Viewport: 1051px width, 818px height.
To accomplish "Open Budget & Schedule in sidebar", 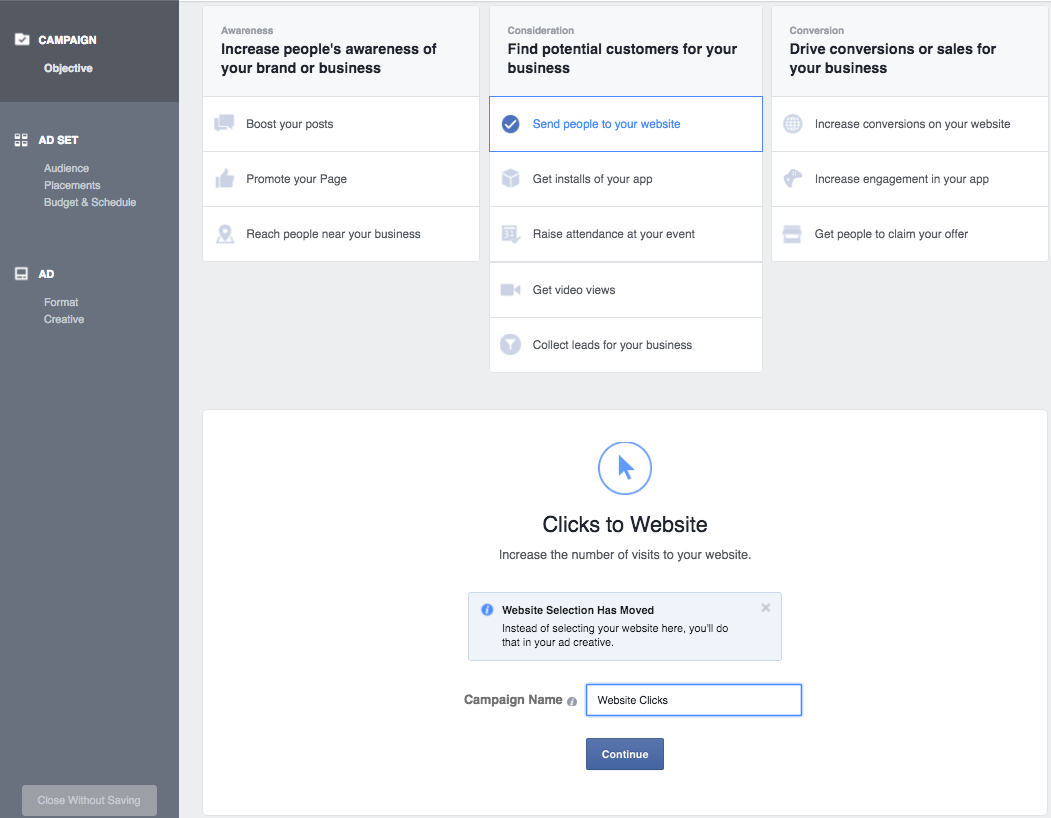I will click(x=90, y=202).
